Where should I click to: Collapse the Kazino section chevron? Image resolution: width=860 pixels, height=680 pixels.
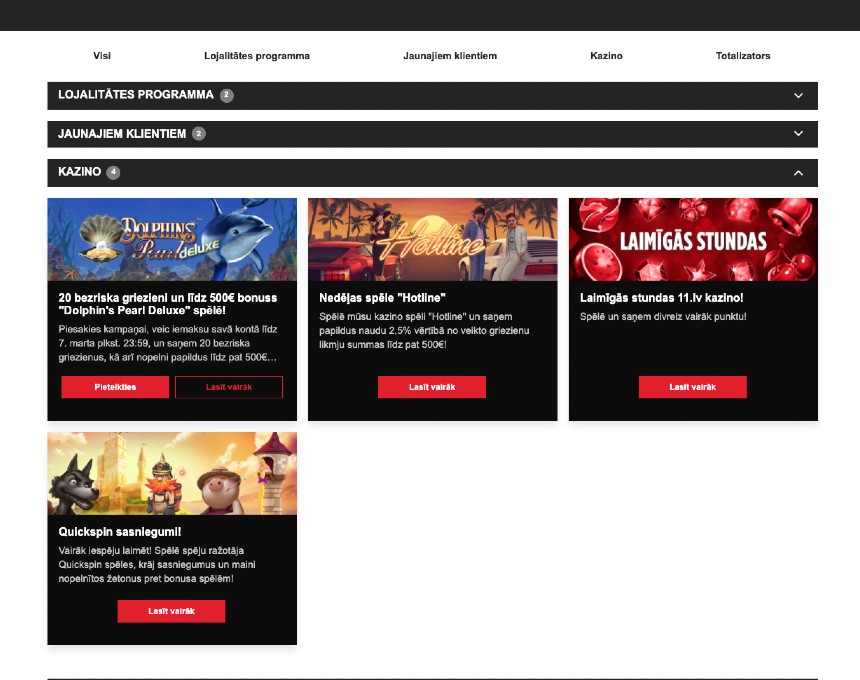(x=798, y=173)
